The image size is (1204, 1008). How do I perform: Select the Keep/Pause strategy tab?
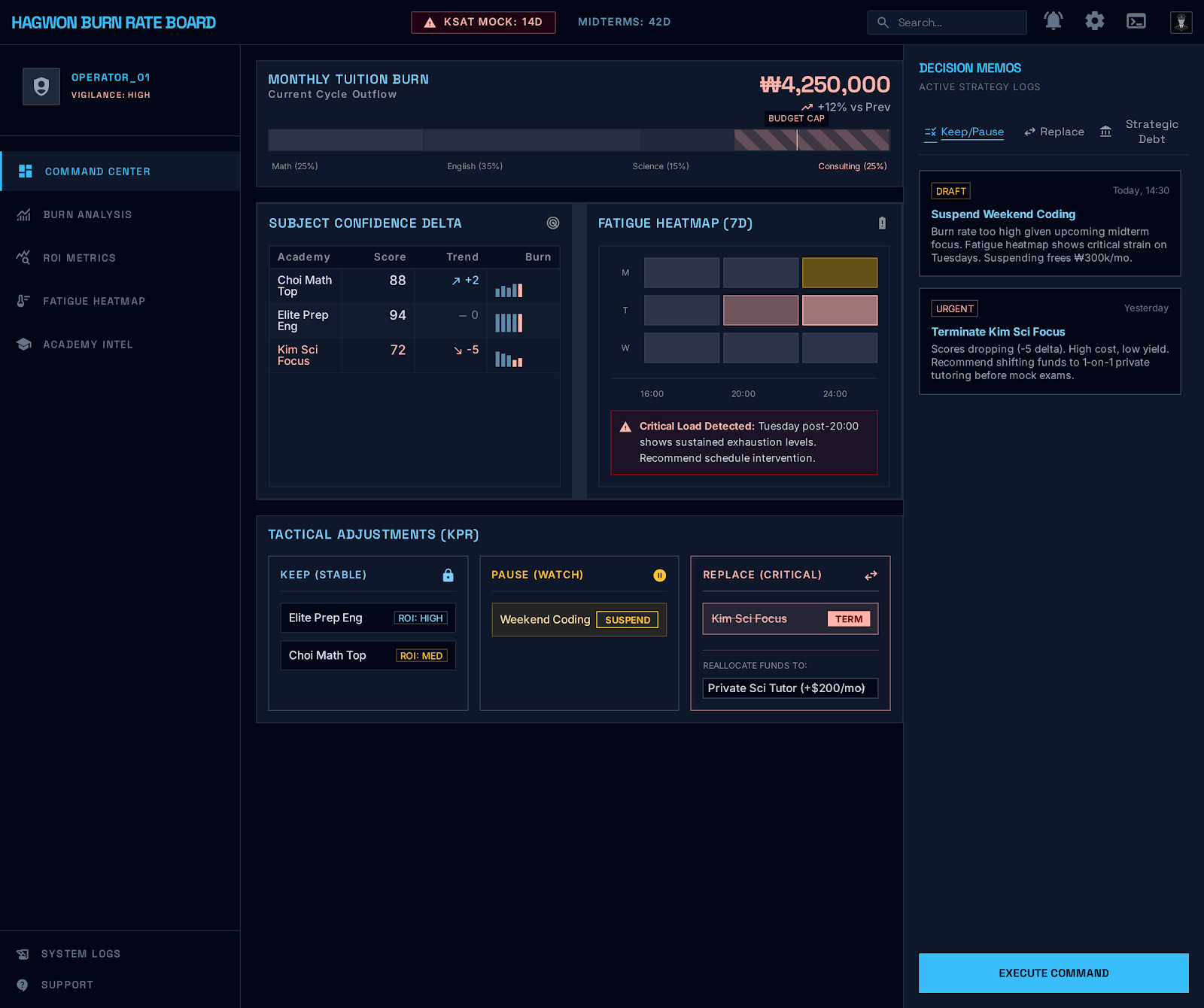pos(964,131)
